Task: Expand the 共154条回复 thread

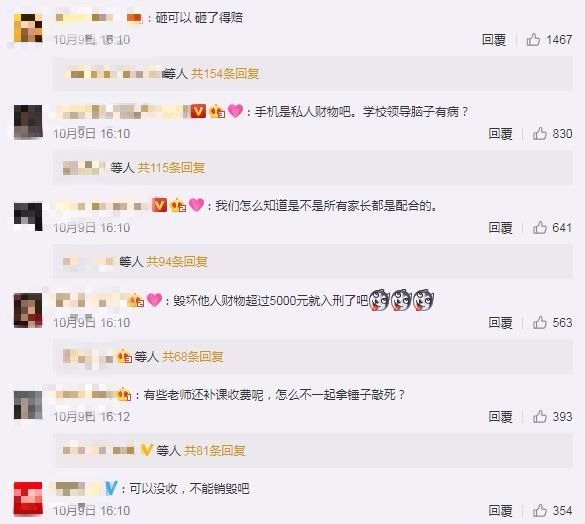Action: point(225,74)
